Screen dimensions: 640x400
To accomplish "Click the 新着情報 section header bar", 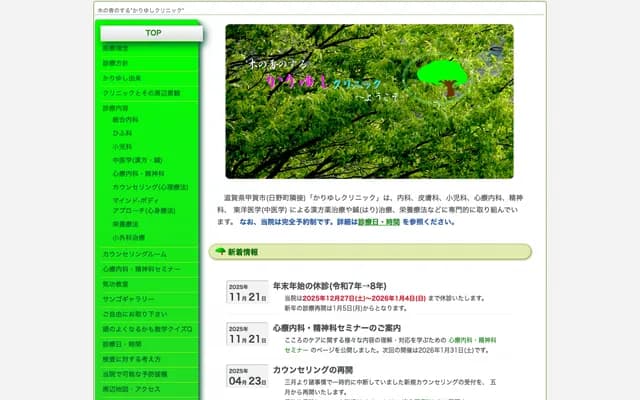I will [370, 252].
